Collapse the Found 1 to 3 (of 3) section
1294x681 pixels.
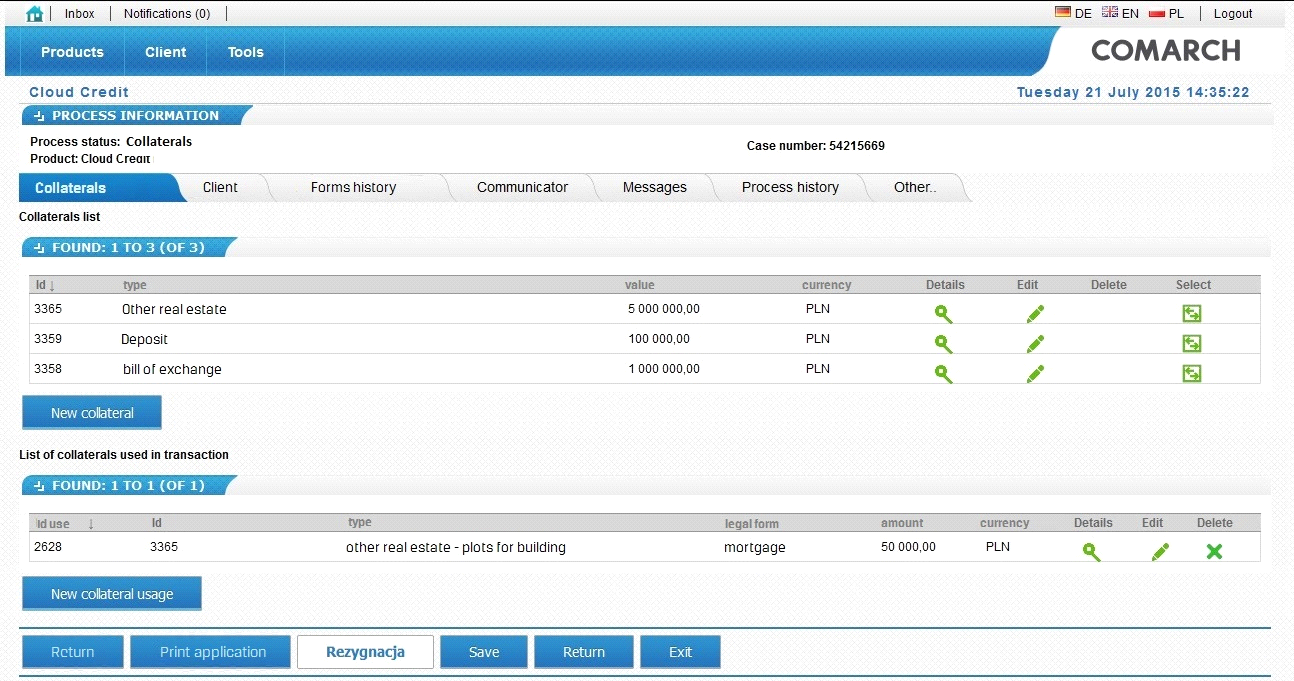coord(39,248)
